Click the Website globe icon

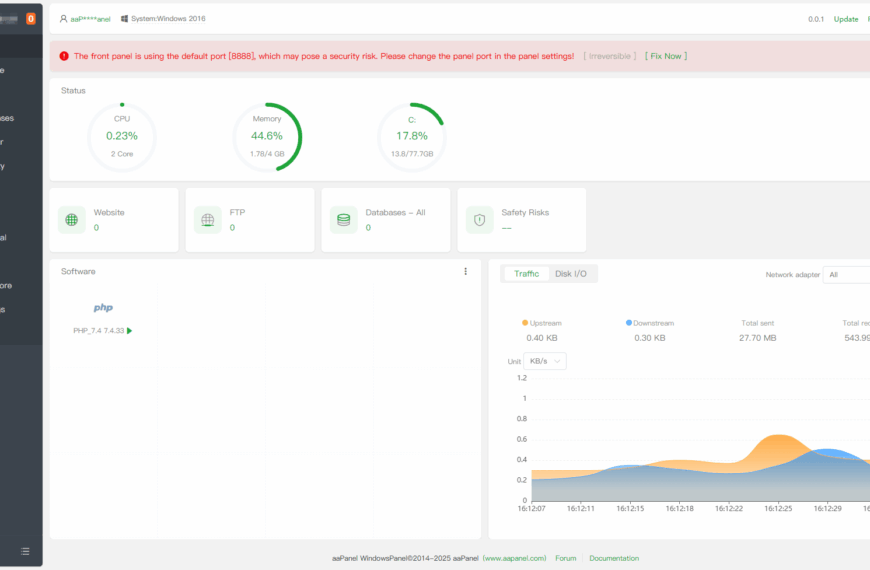pyautogui.click(x=71, y=220)
